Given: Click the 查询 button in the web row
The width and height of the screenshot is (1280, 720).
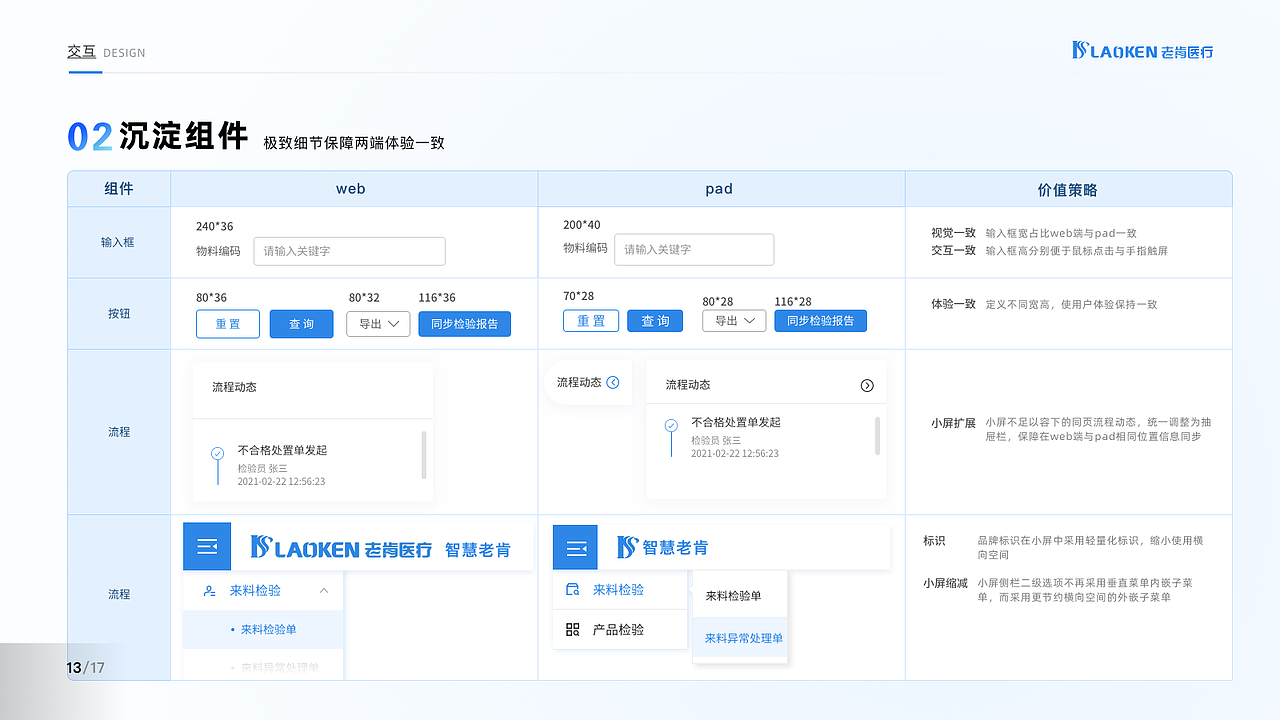Looking at the screenshot, I should tap(301, 323).
